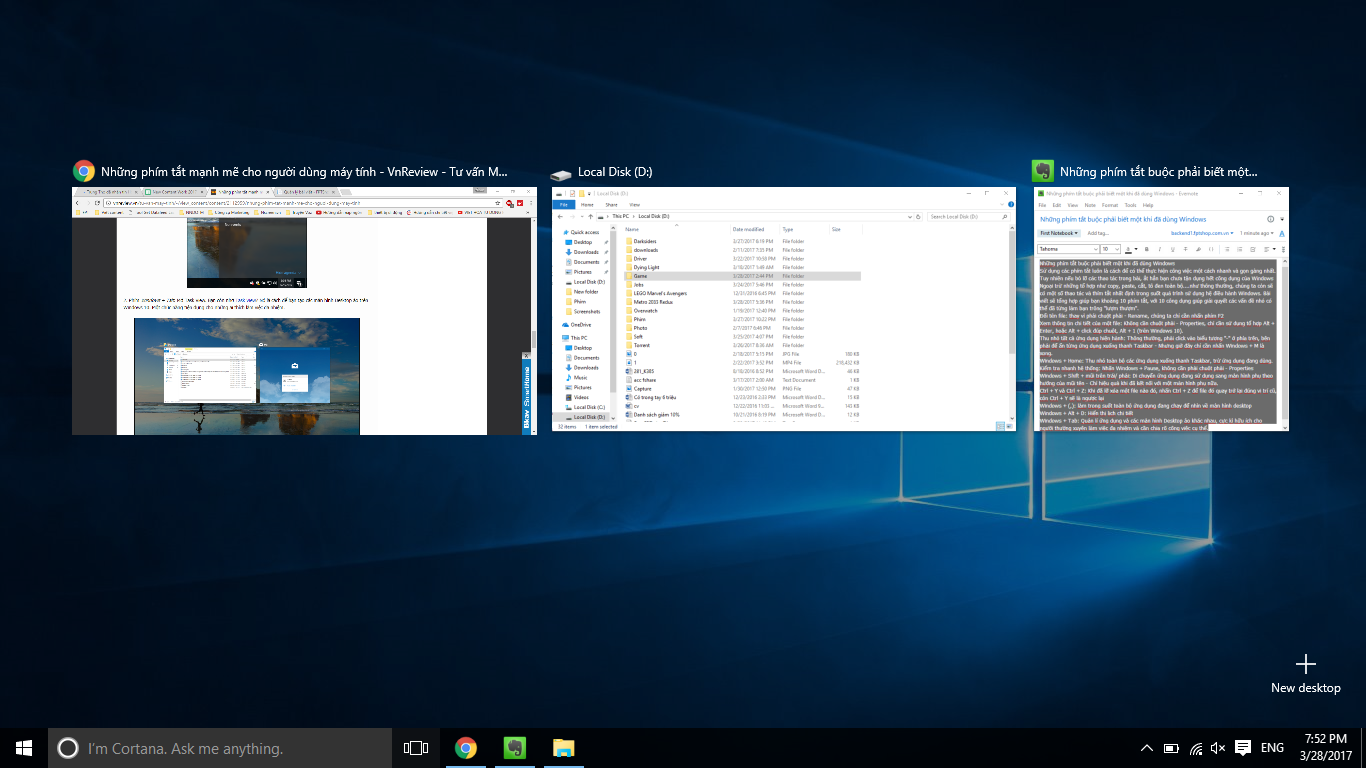Screen dimensions: 1366x768
Task: Insert a bulleted list in the Evernote note
Action: [1227, 249]
